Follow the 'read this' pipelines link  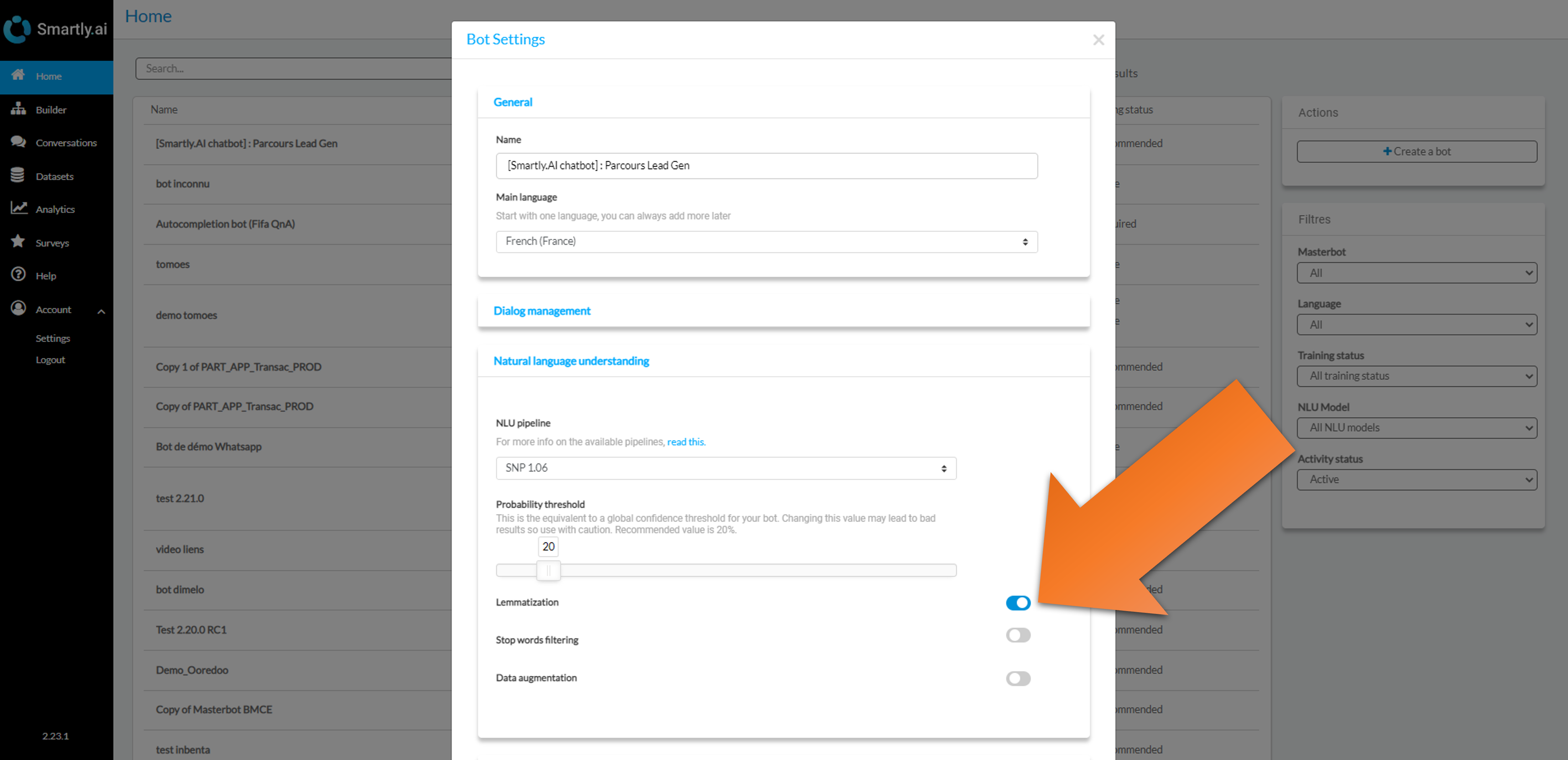686,442
